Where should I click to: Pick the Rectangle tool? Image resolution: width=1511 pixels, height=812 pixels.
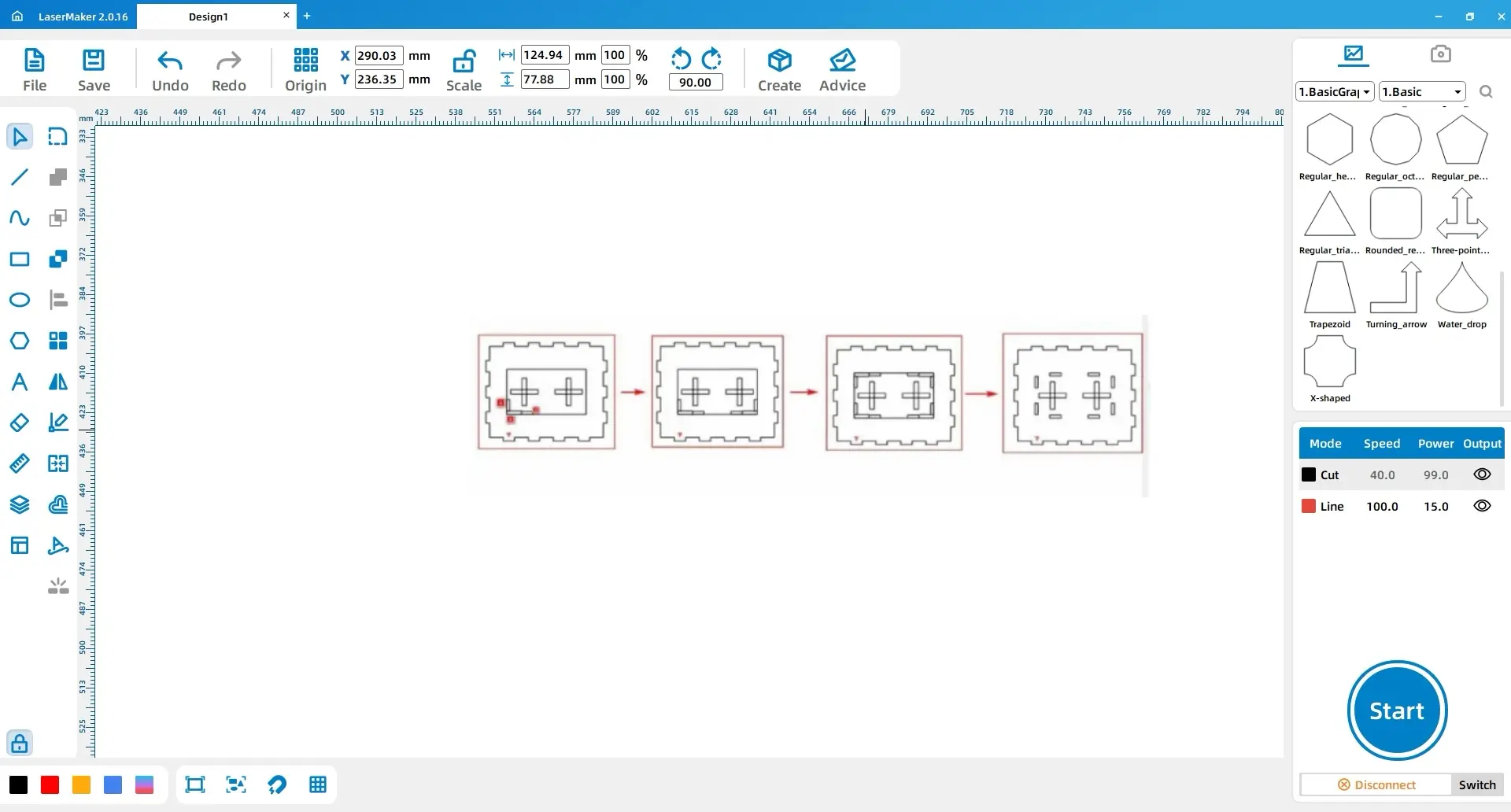[x=20, y=259]
